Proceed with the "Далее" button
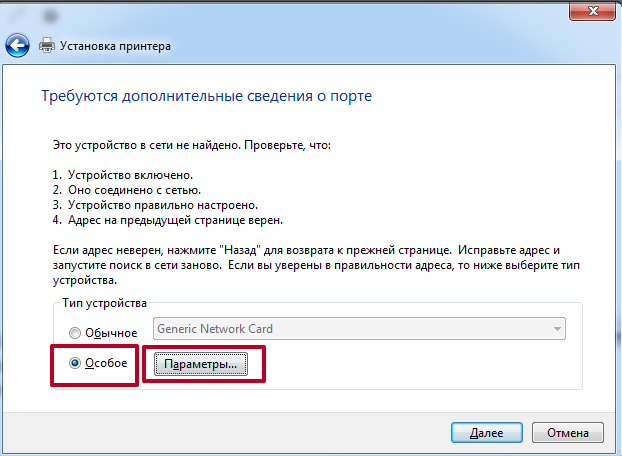The image size is (622, 456). 484,433
